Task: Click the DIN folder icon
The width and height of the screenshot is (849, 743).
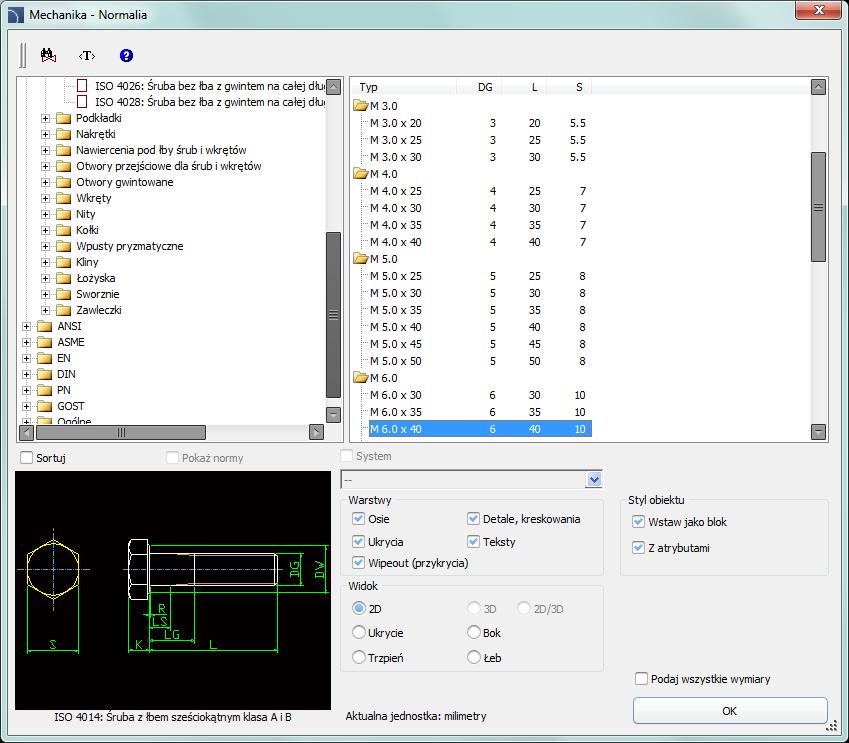Action: coord(44,374)
